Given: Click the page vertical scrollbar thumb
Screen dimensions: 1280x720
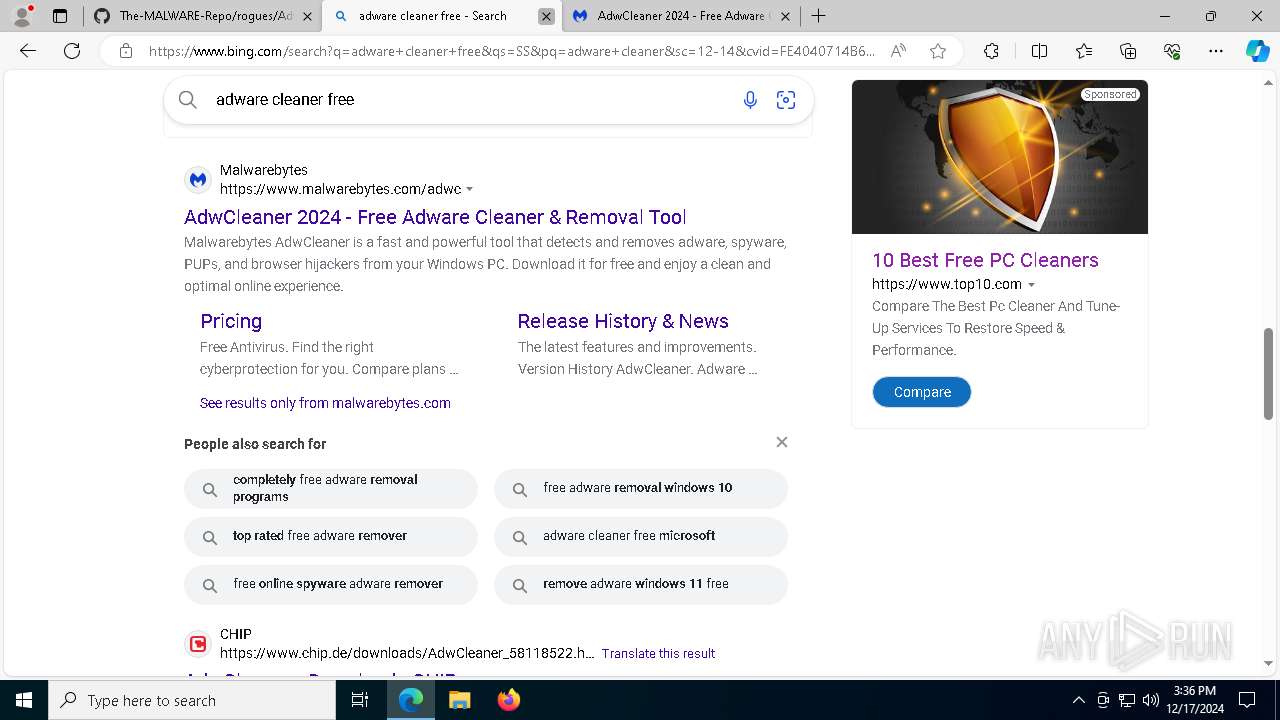Looking at the screenshot, I should [x=1269, y=374].
